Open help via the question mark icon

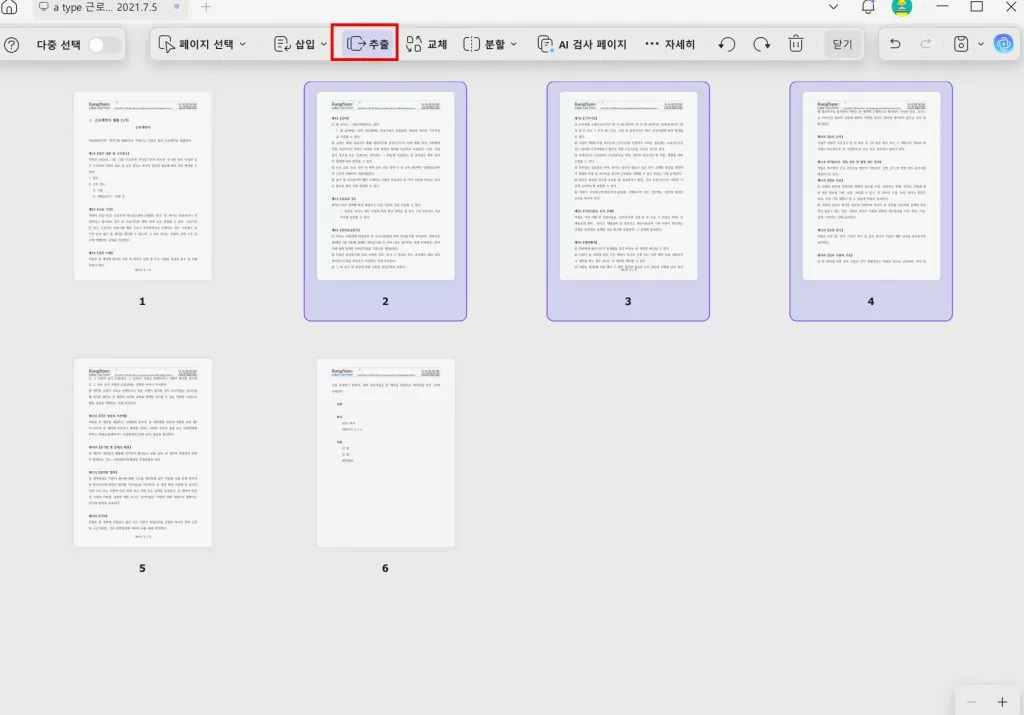click(11, 44)
